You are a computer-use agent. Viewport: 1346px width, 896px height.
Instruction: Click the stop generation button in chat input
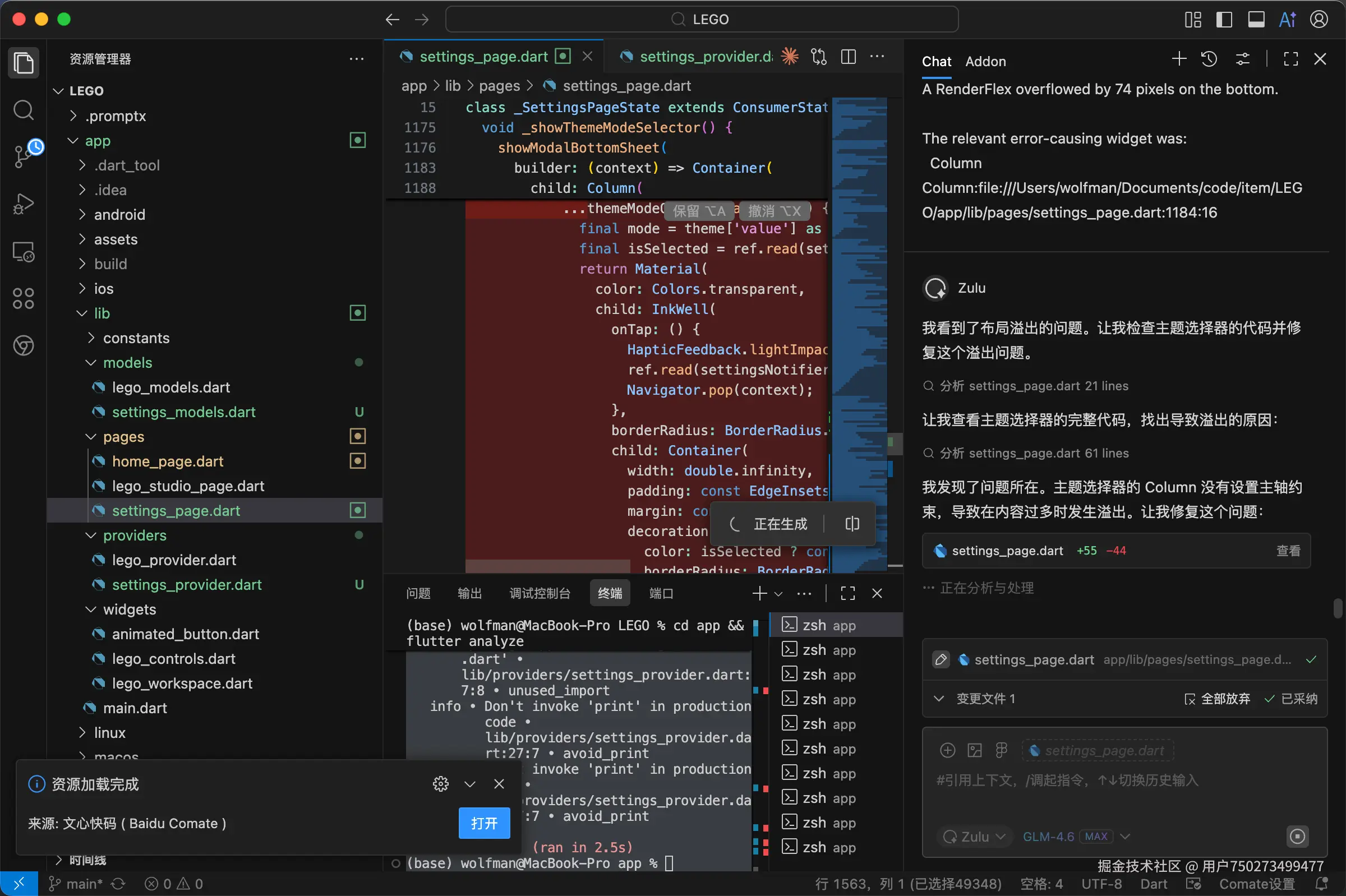1297,837
